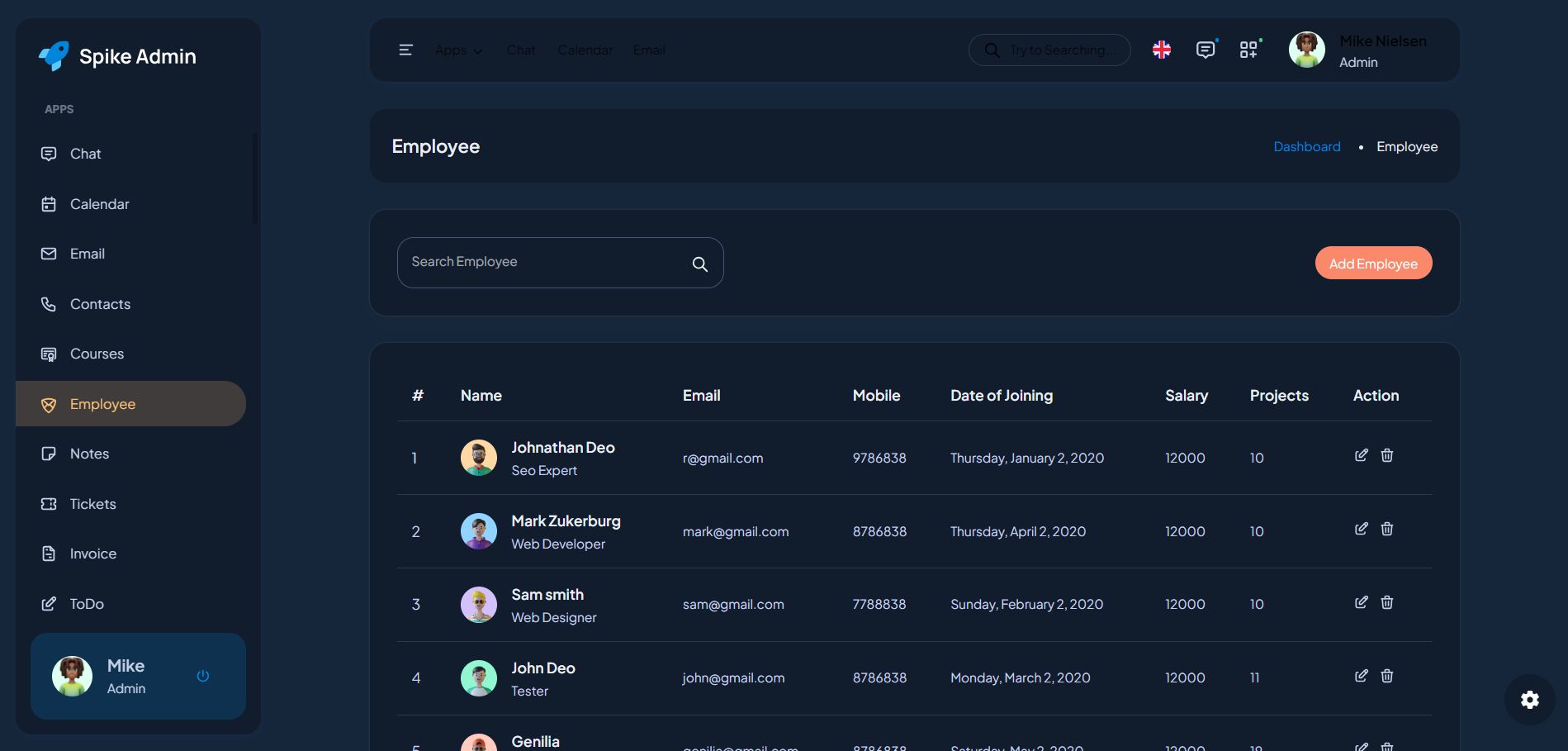Image resolution: width=1568 pixels, height=751 pixels.
Task: Open Notes in the sidebar
Action: (x=89, y=454)
